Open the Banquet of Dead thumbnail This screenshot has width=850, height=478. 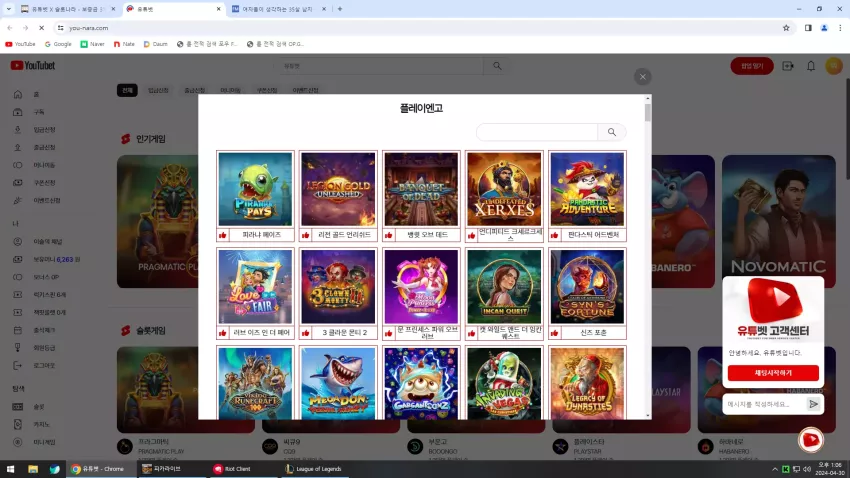click(421, 189)
